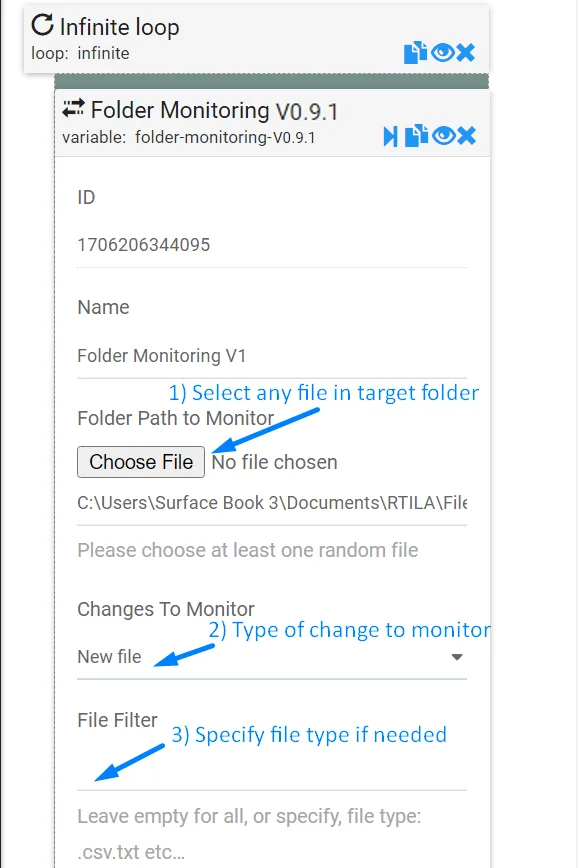Duplicate the Infinite loop command
The height and width of the screenshot is (868, 578).
[x=415, y=53]
